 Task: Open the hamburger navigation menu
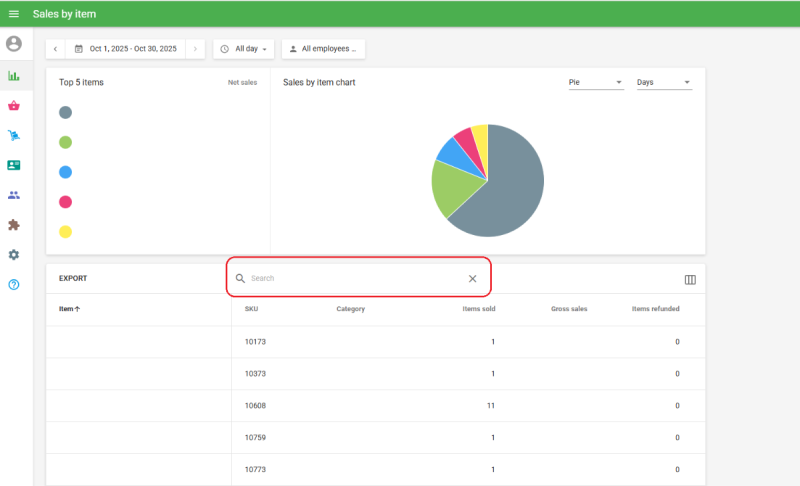pyautogui.click(x=14, y=14)
